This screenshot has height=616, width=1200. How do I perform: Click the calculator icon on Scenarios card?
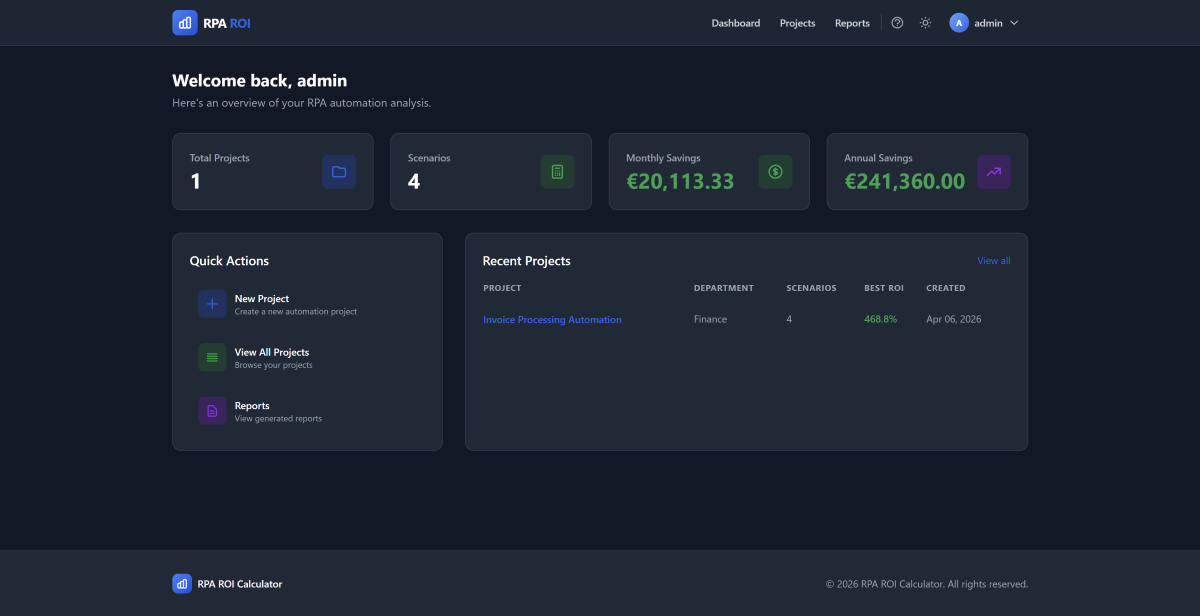click(557, 171)
